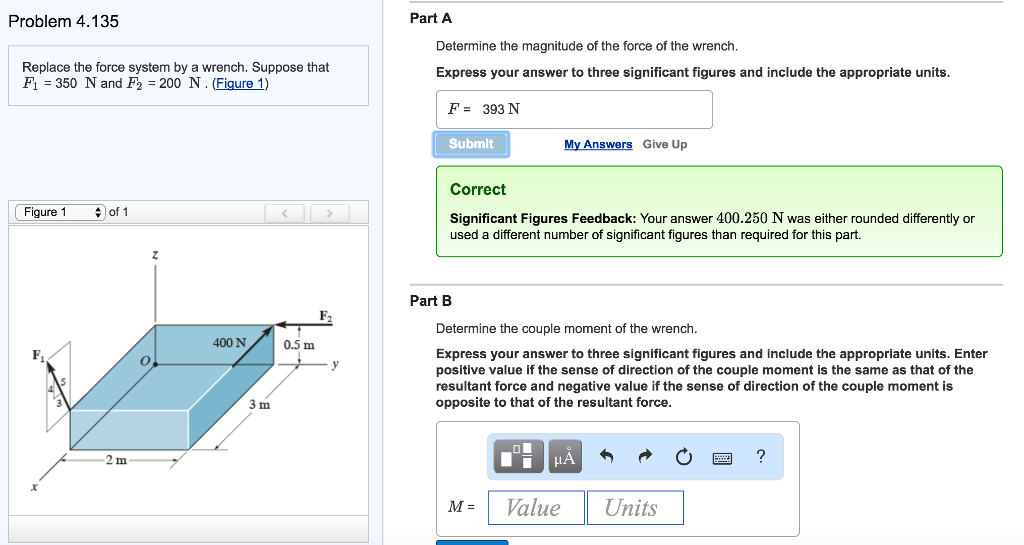Go to the previous figure arrow
Screen dimensions: 1024x545
tap(284, 213)
